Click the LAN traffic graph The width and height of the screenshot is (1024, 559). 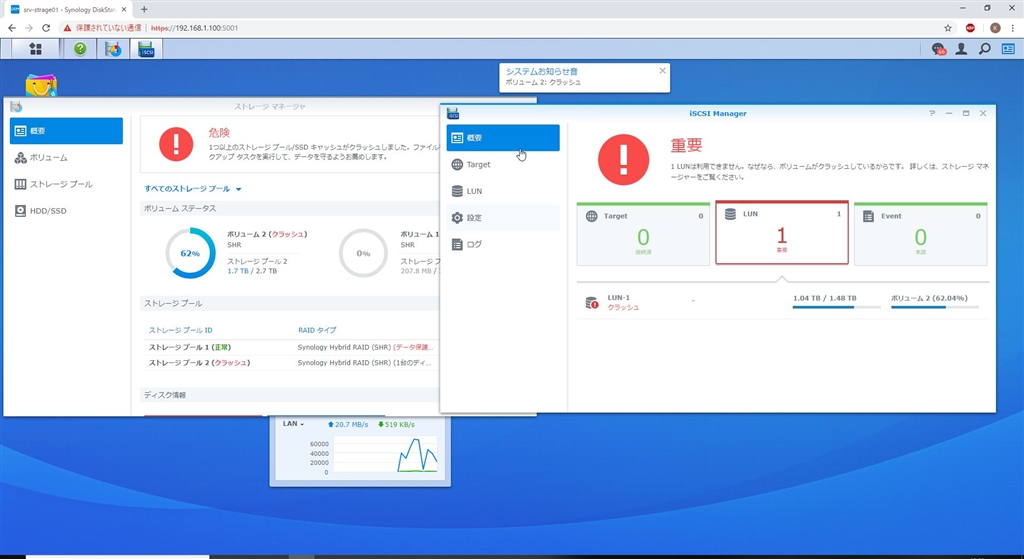pos(385,455)
